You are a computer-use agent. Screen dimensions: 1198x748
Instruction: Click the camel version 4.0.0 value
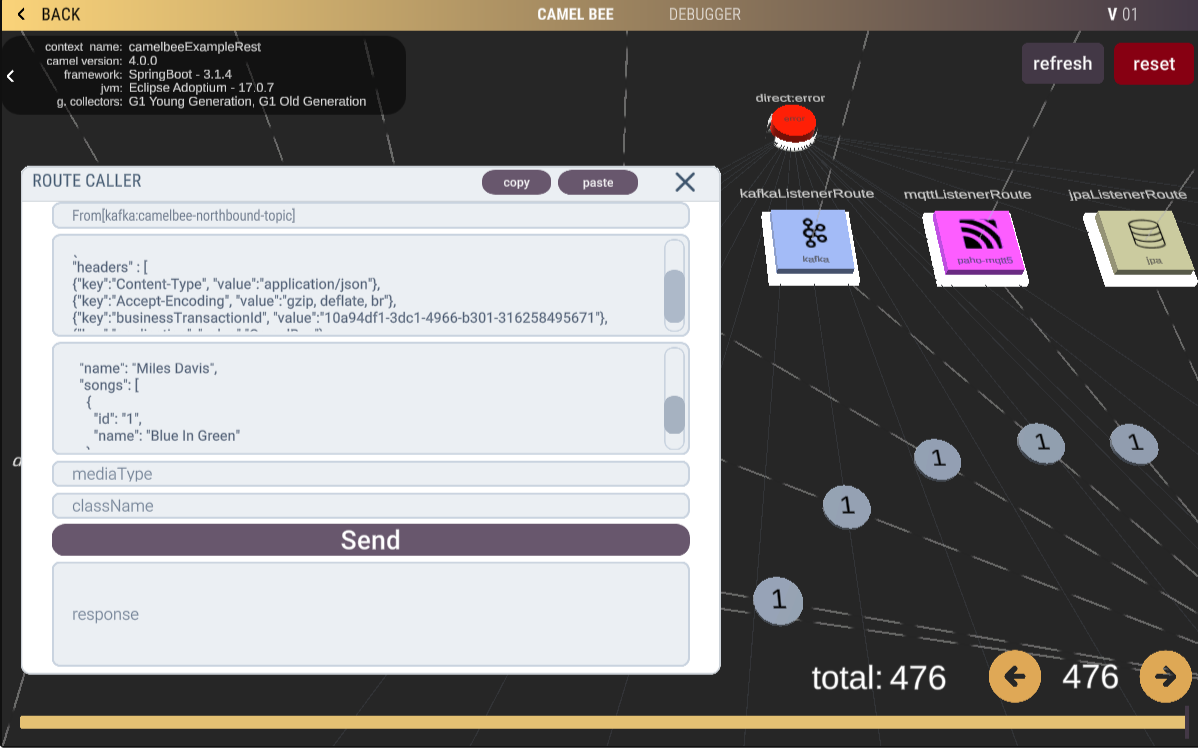(143, 60)
